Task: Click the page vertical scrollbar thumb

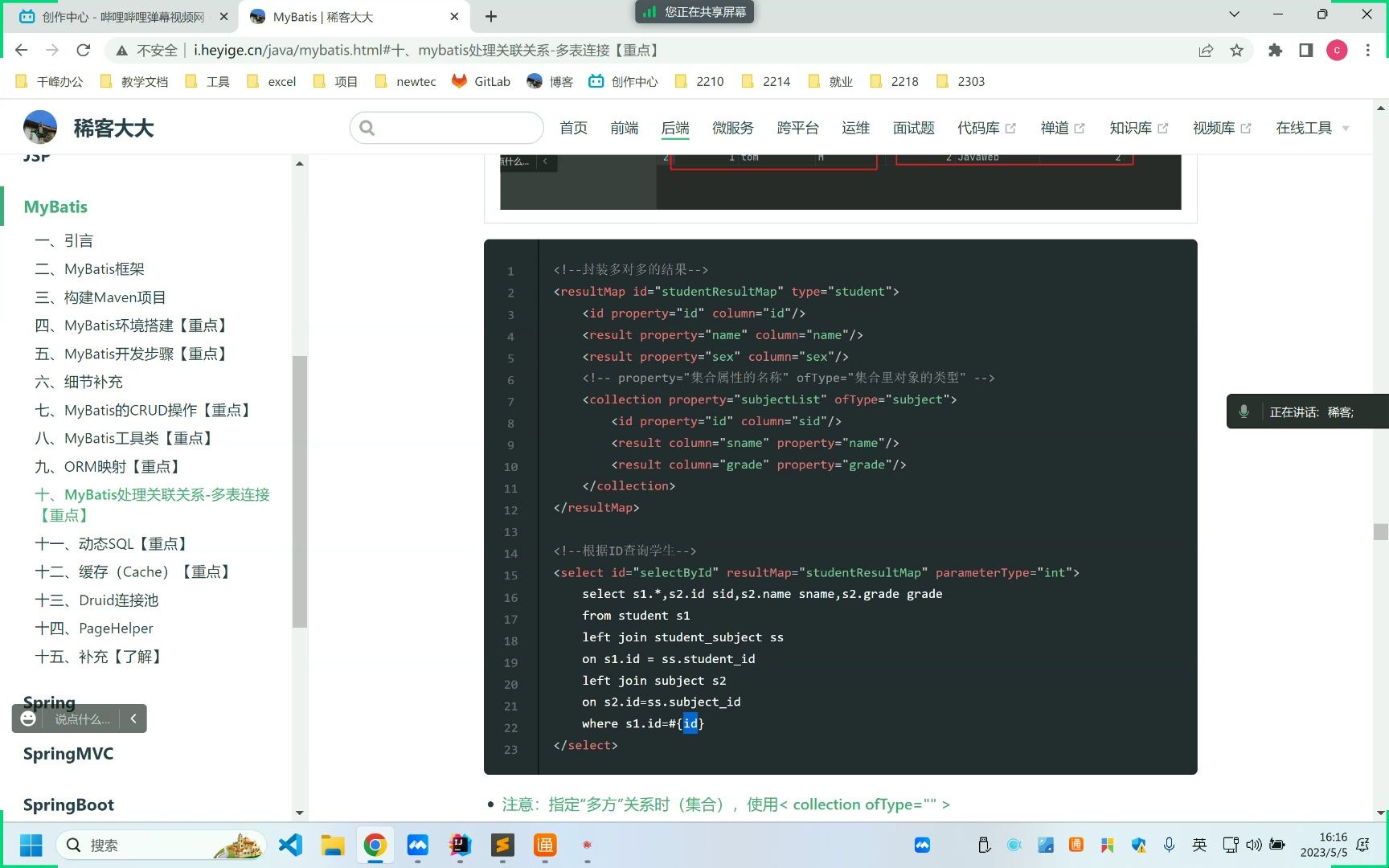Action: pyautogui.click(x=1381, y=531)
